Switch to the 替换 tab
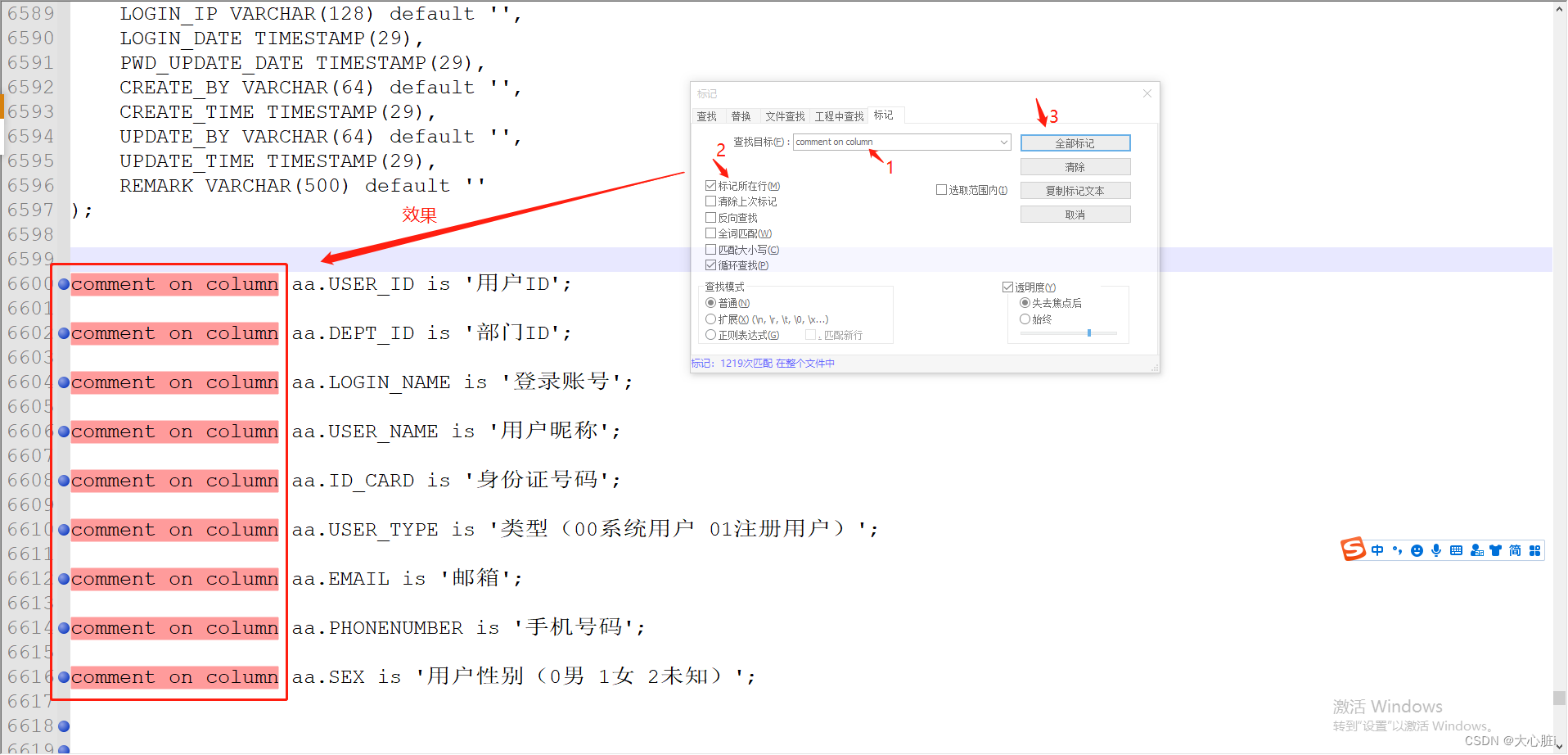This screenshot has height=755, width=1568. 741,116
